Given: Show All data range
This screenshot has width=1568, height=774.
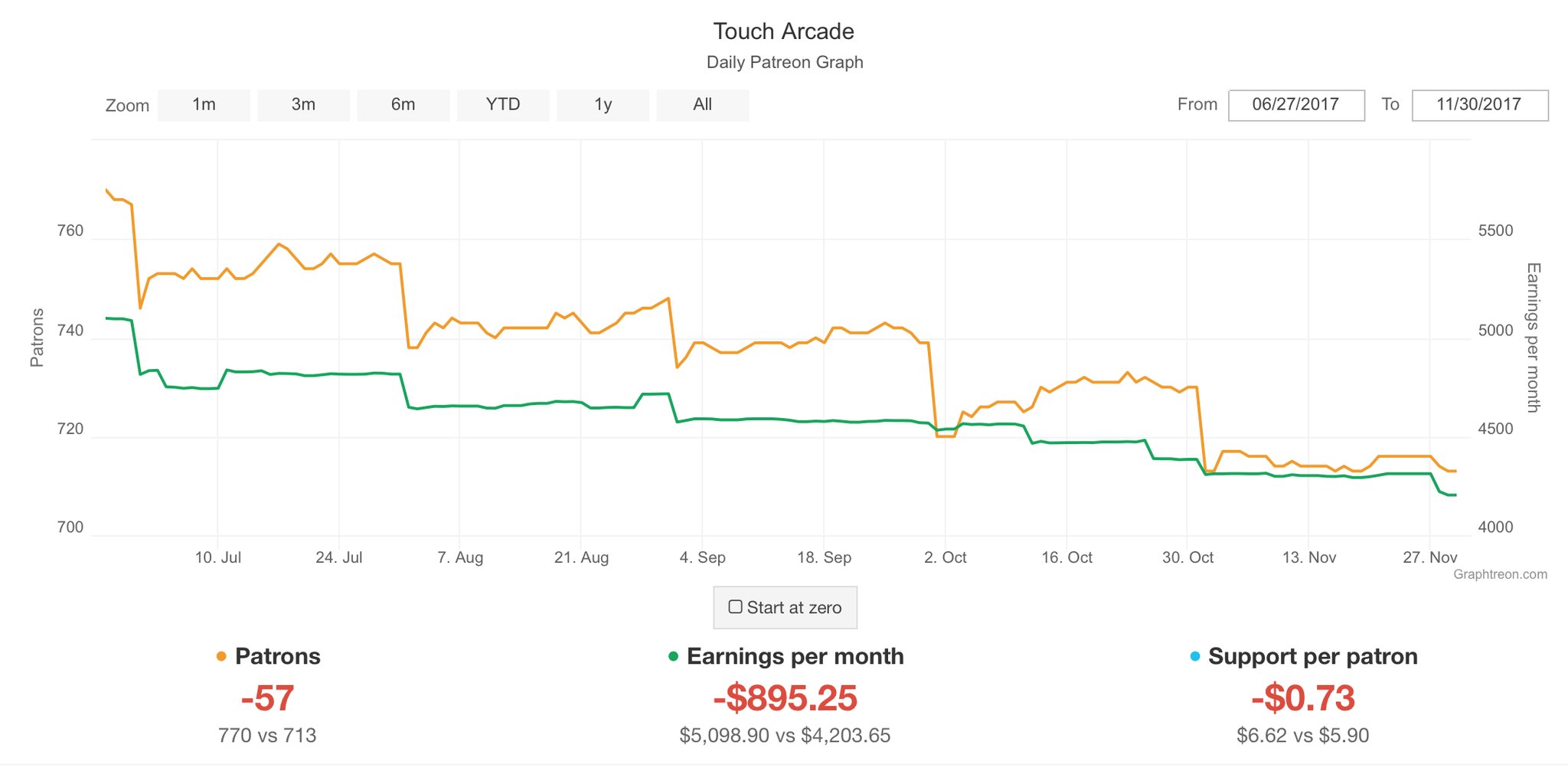Looking at the screenshot, I should [703, 105].
